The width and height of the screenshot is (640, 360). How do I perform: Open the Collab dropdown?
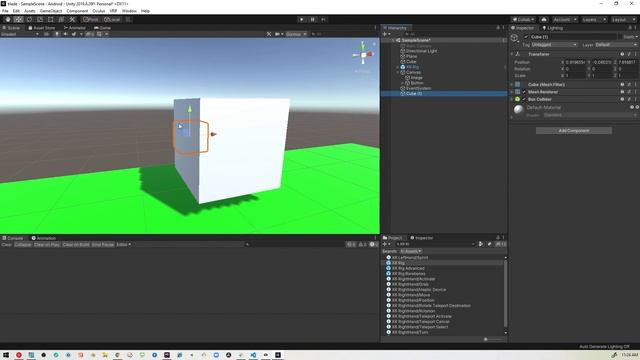click(523, 20)
